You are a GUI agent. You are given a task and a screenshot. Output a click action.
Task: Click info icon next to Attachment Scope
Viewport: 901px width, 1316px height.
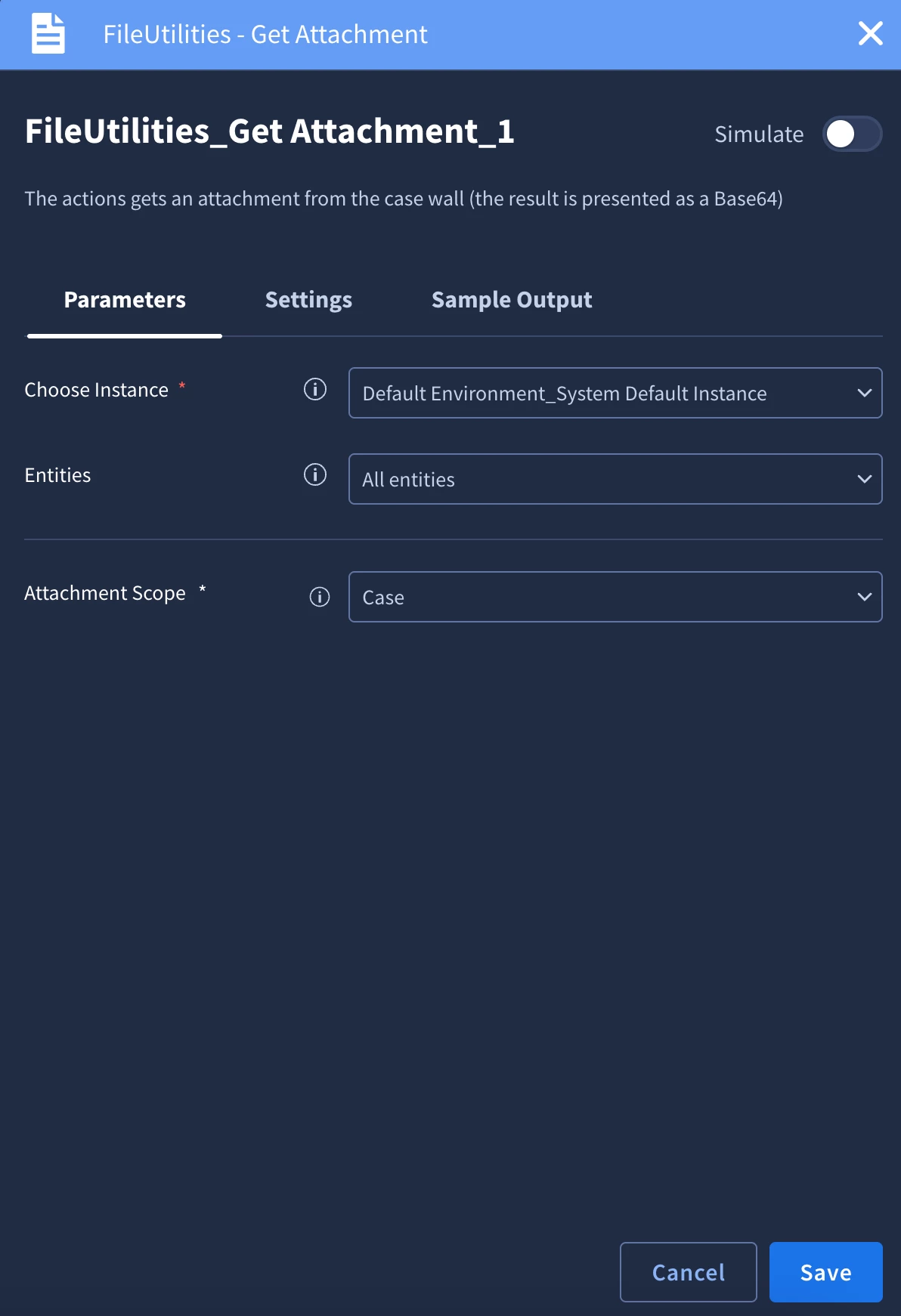(x=320, y=597)
